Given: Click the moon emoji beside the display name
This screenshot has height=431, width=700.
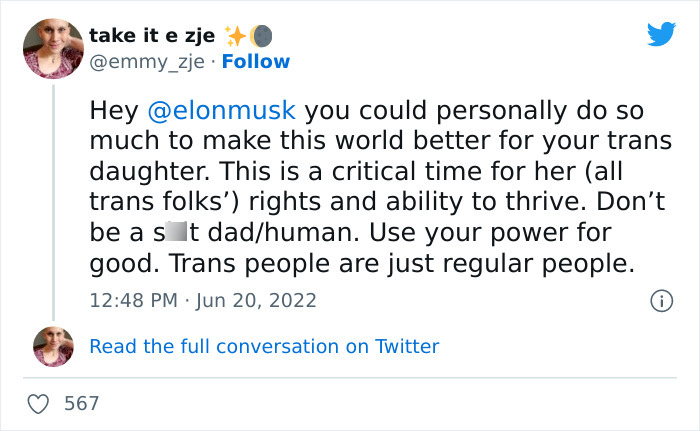Looking at the screenshot, I should click(x=260, y=36).
